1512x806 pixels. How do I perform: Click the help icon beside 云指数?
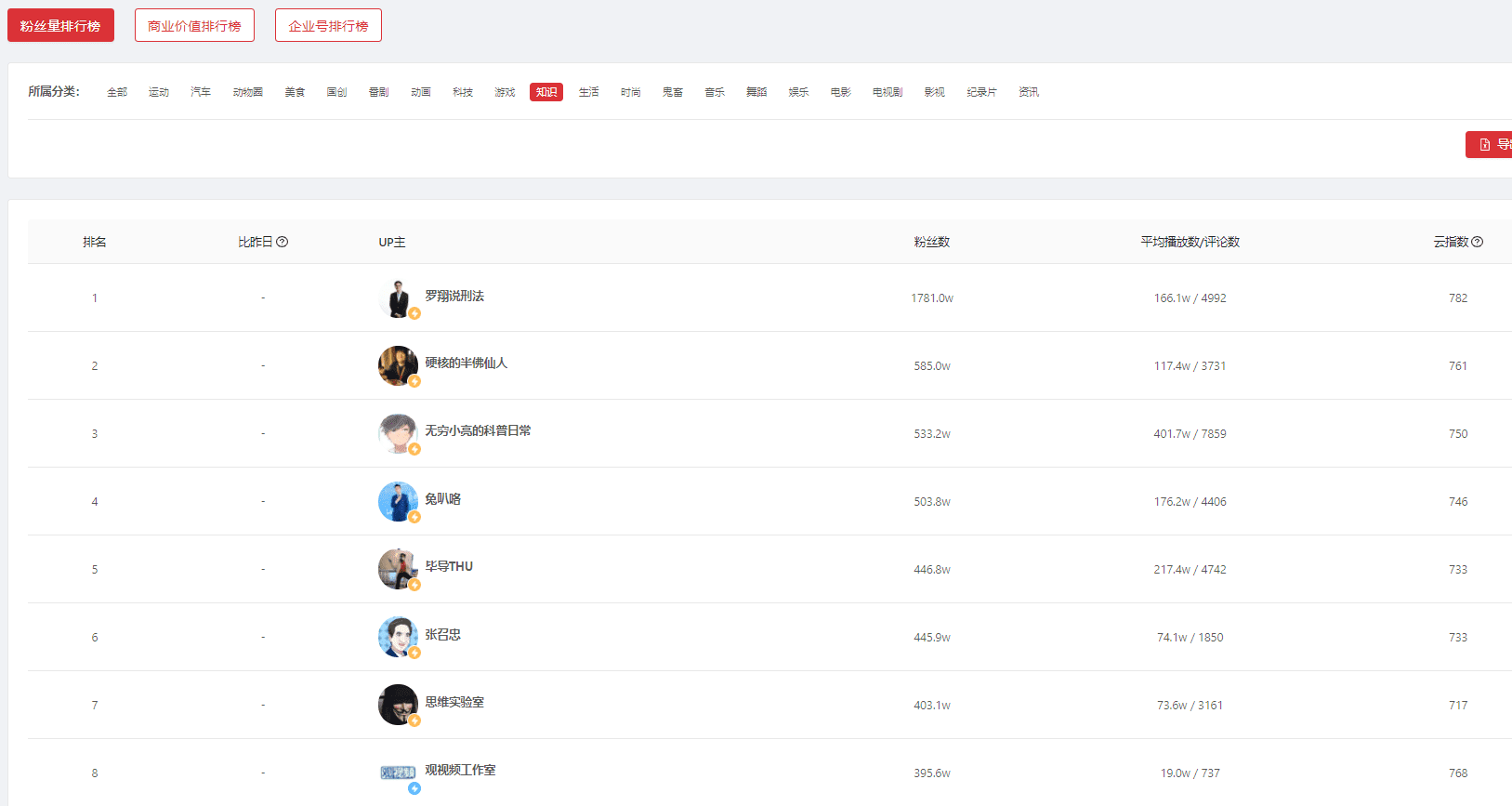tap(1478, 242)
